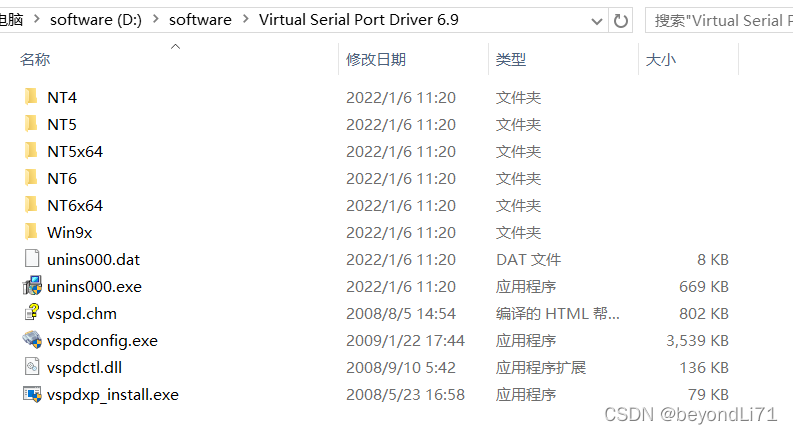Screen dimensions: 793x434
Task: Click the 2008/8/5 14:54 date cell
Action: [x=401, y=314]
